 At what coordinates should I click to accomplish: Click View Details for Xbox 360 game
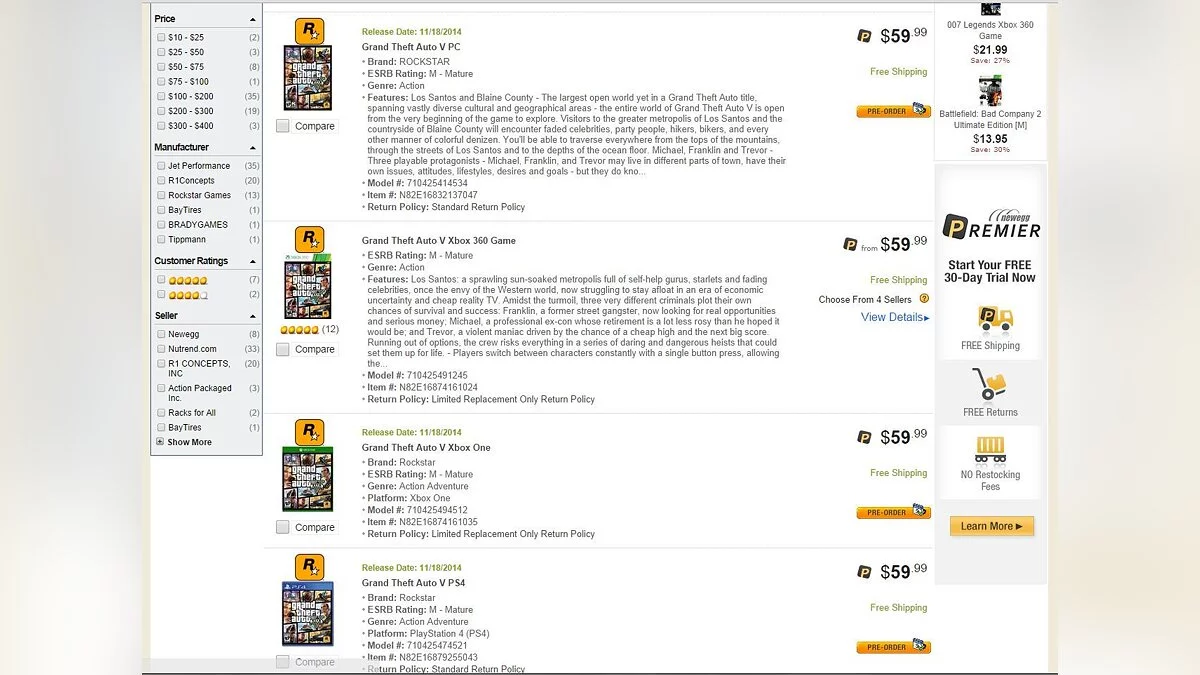pyautogui.click(x=894, y=317)
